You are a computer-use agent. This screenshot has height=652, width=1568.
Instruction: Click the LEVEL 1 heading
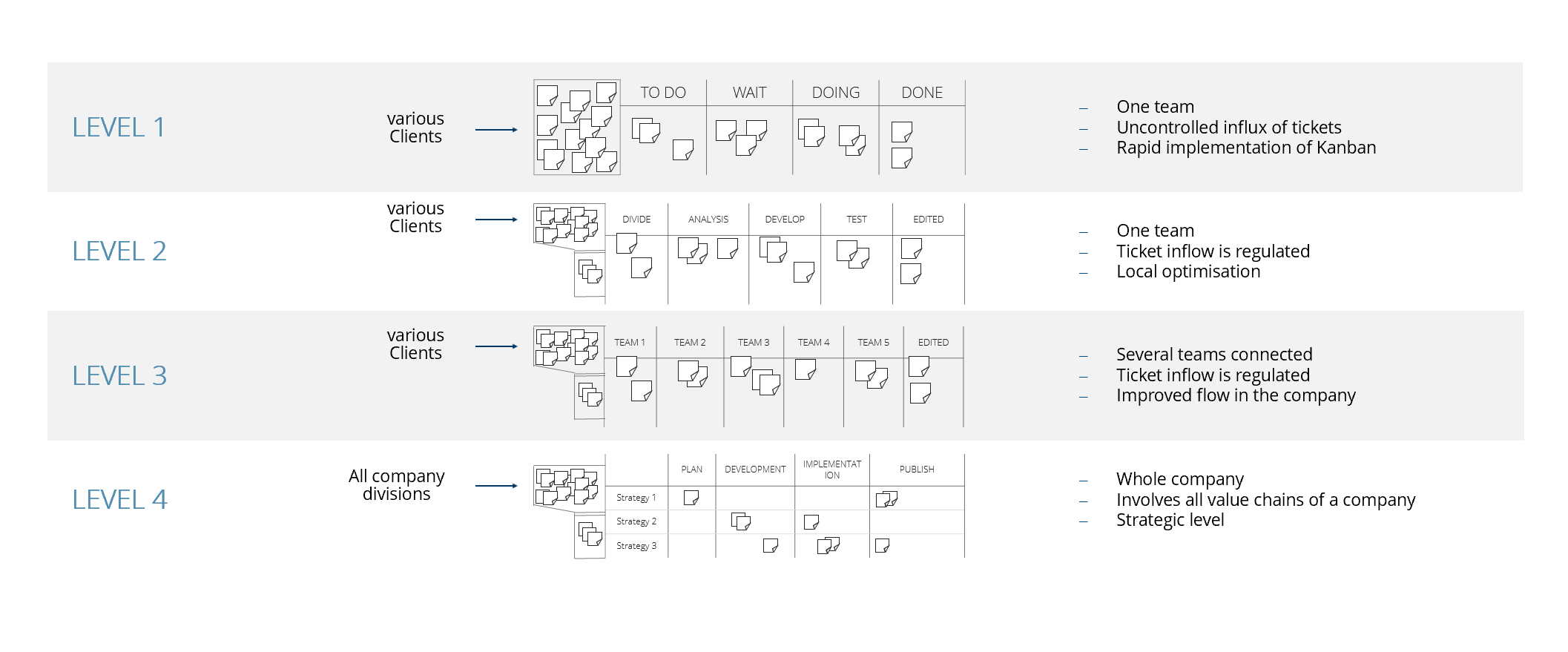(119, 128)
